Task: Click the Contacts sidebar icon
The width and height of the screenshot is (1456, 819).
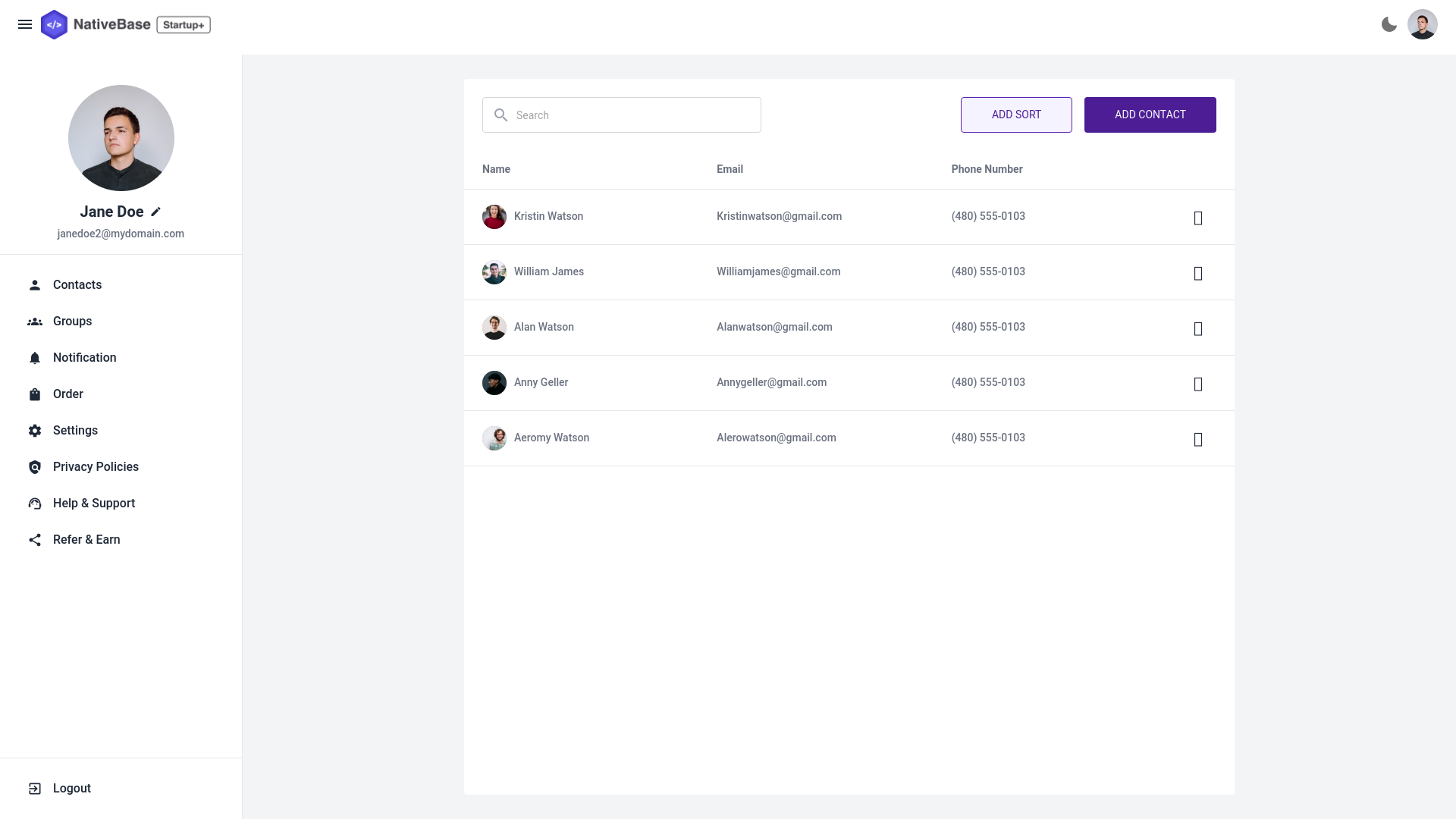Action: [35, 284]
